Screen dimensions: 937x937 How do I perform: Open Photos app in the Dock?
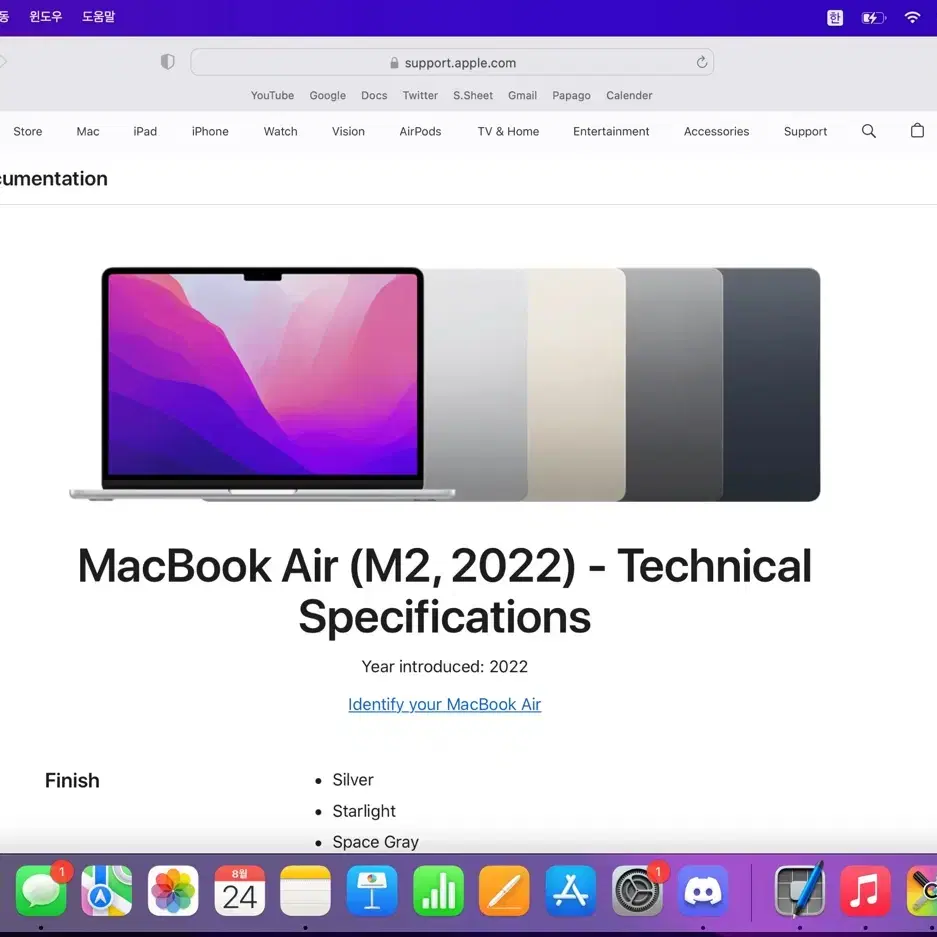[173, 890]
